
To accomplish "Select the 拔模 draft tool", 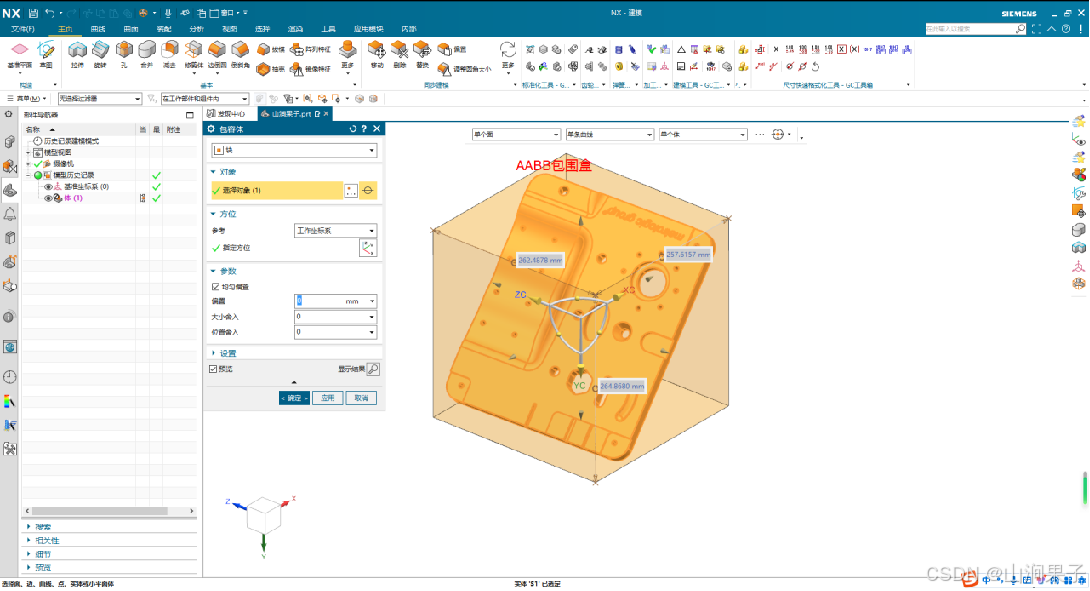I will pyautogui.click(x=270, y=49).
